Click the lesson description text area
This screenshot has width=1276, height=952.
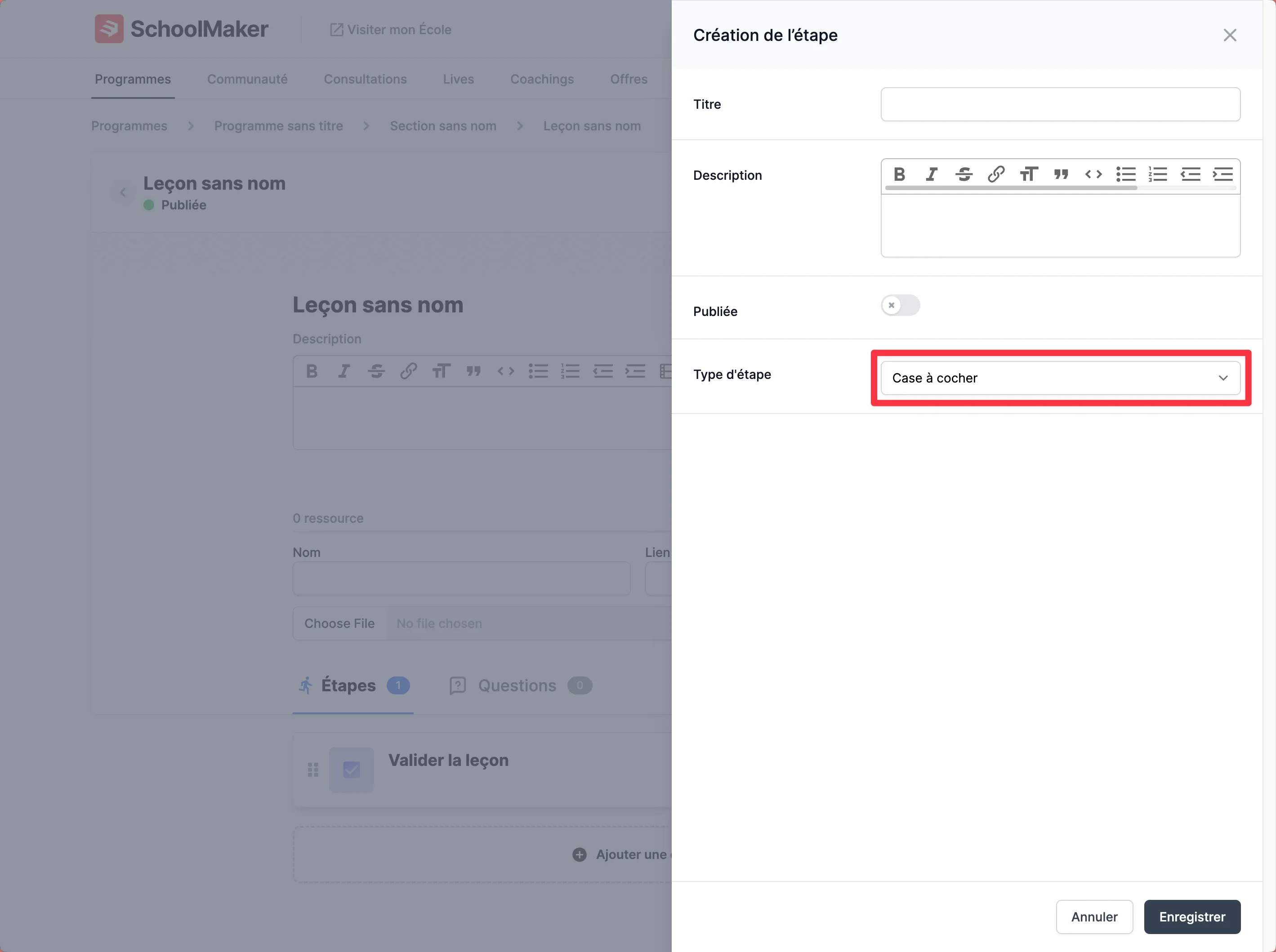[x=482, y=418]
